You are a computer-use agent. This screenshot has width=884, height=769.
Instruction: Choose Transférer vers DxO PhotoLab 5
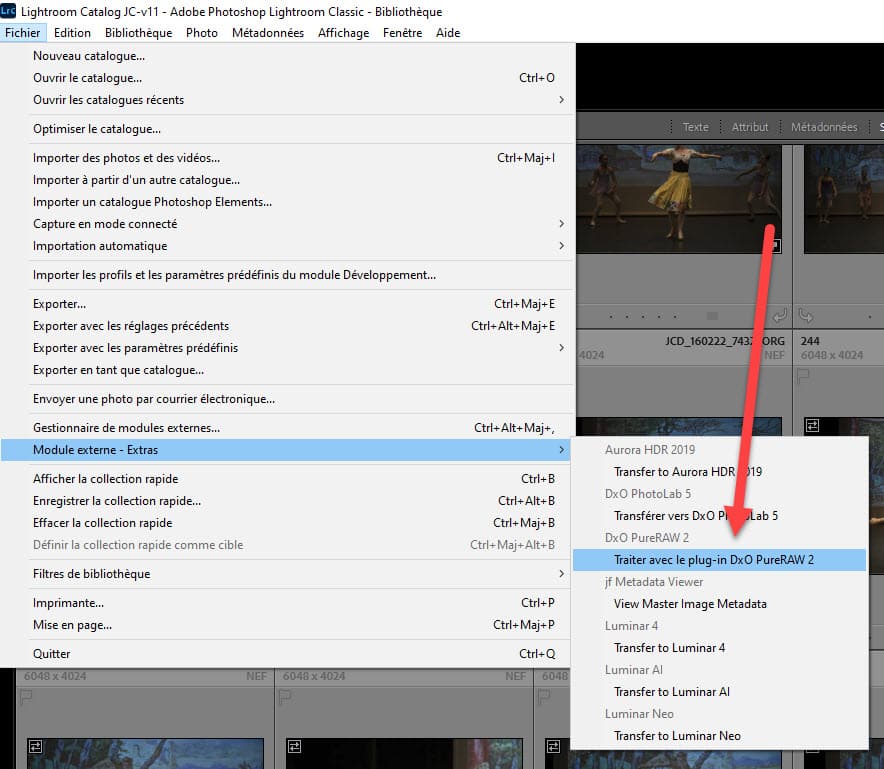[719, 516]
